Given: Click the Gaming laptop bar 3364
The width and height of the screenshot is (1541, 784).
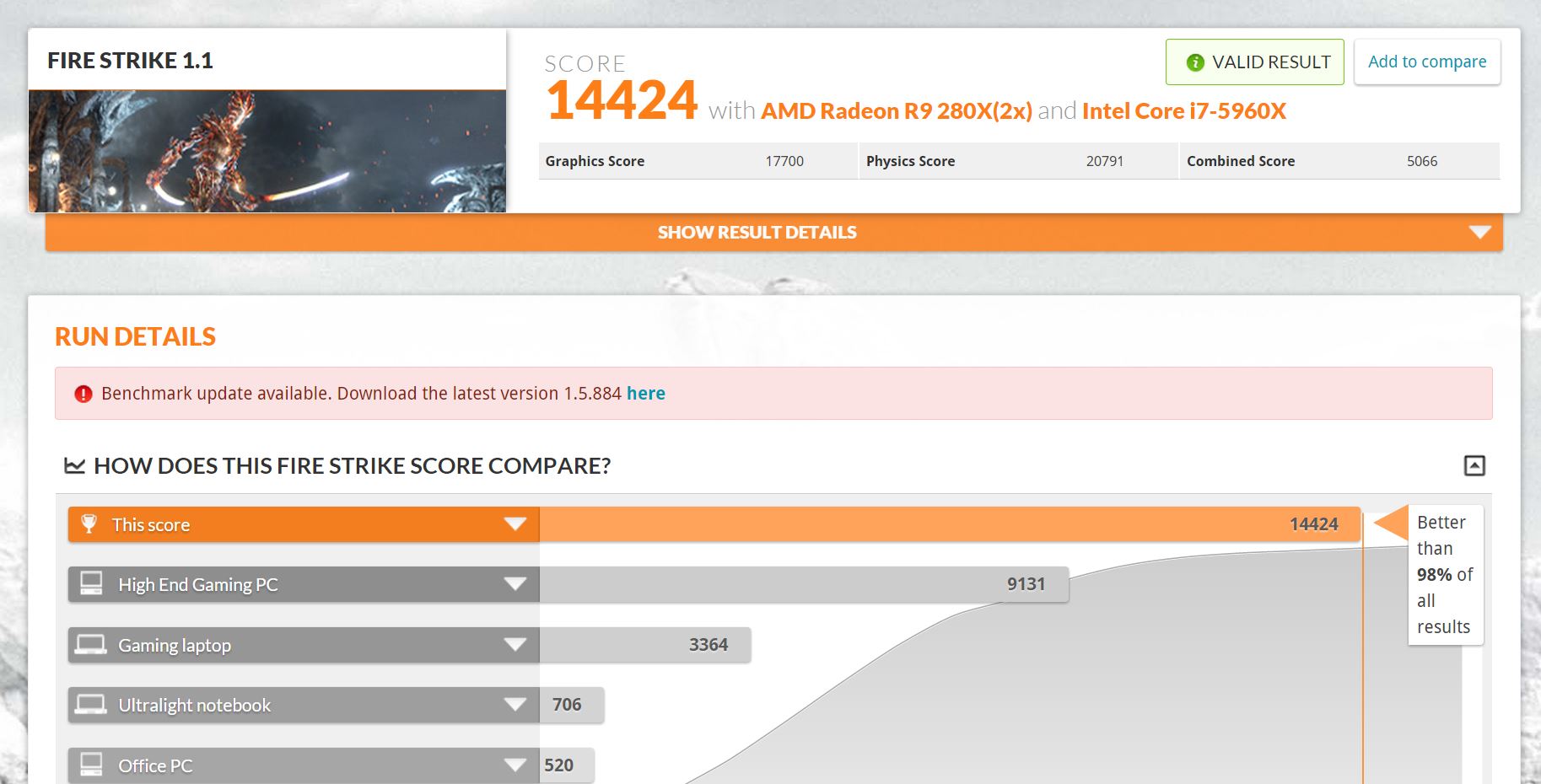Looking at the screenshot, I should 645,645.
